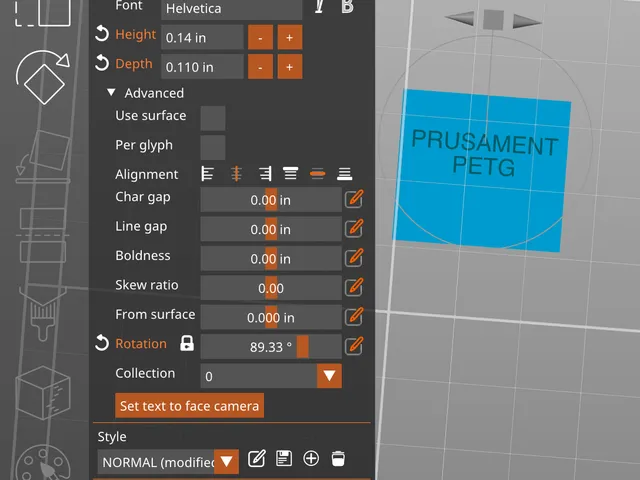The height and width of the screenshot is (480, 640).
Task: Enable the Use surface checkbox
Action: point(213,118)
